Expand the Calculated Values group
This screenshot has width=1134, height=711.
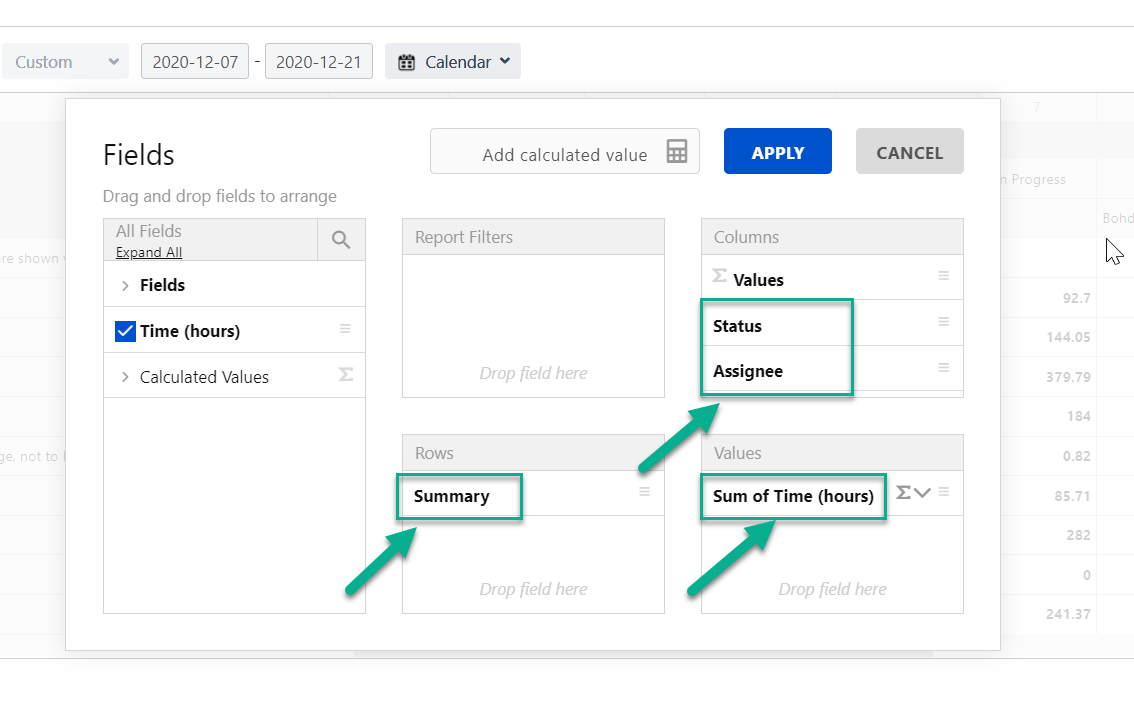[x=125, y=378]
